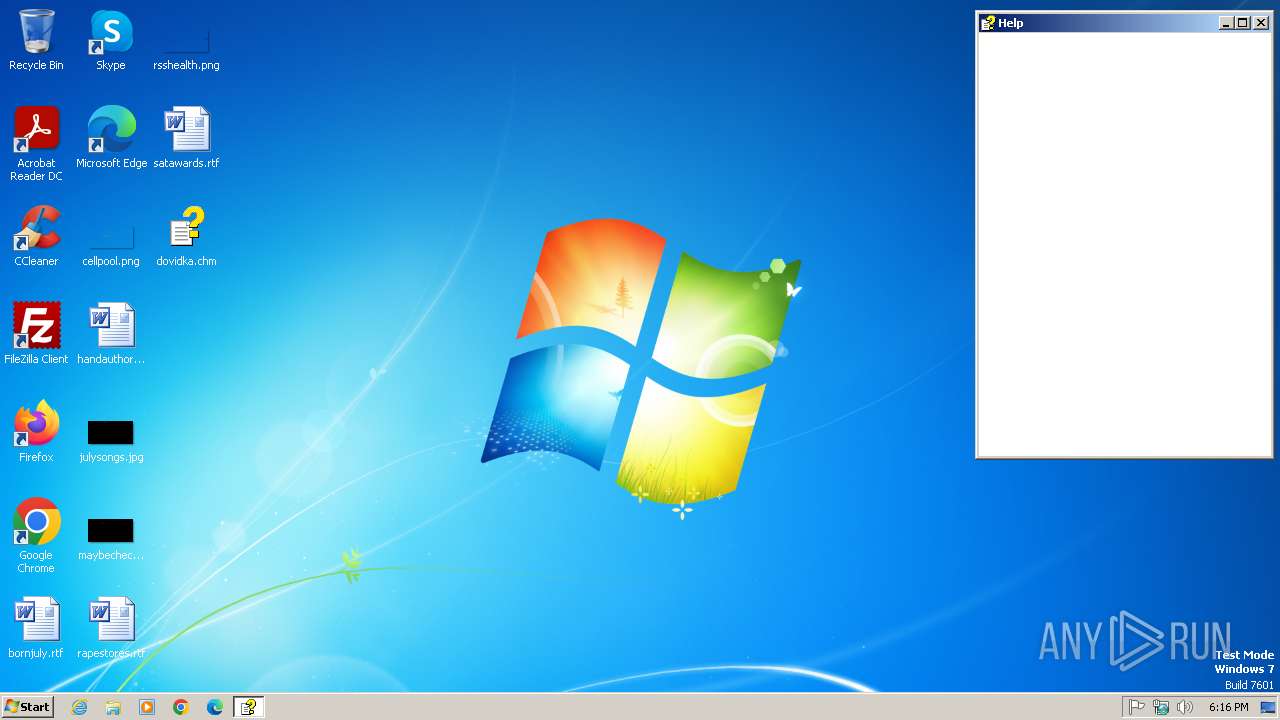Select Firefox desktop shortcut
The image size is (1280, 720).
pos(36,432)
